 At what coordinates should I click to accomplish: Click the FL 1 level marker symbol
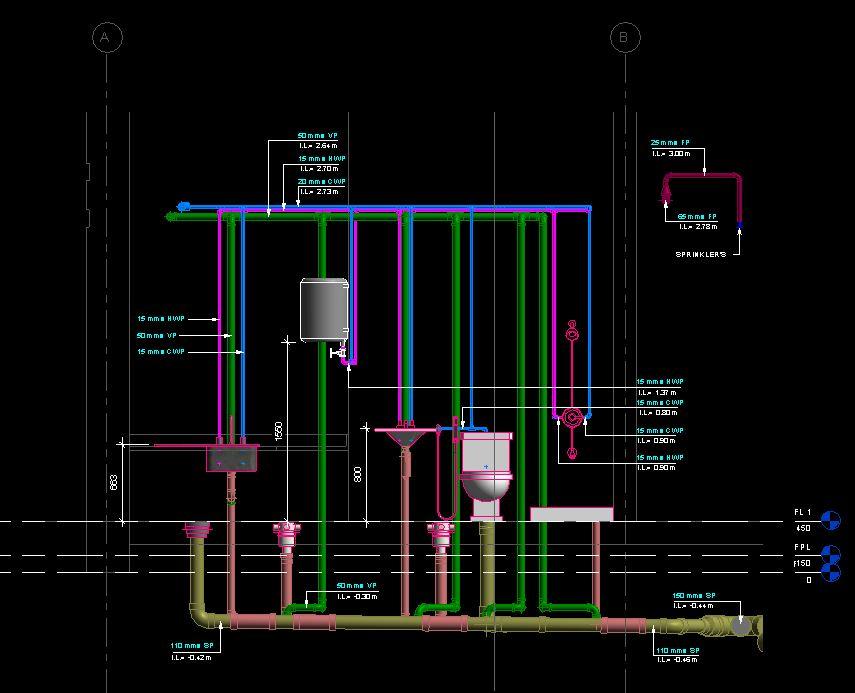pyautogui.click(x=830, y=520)
